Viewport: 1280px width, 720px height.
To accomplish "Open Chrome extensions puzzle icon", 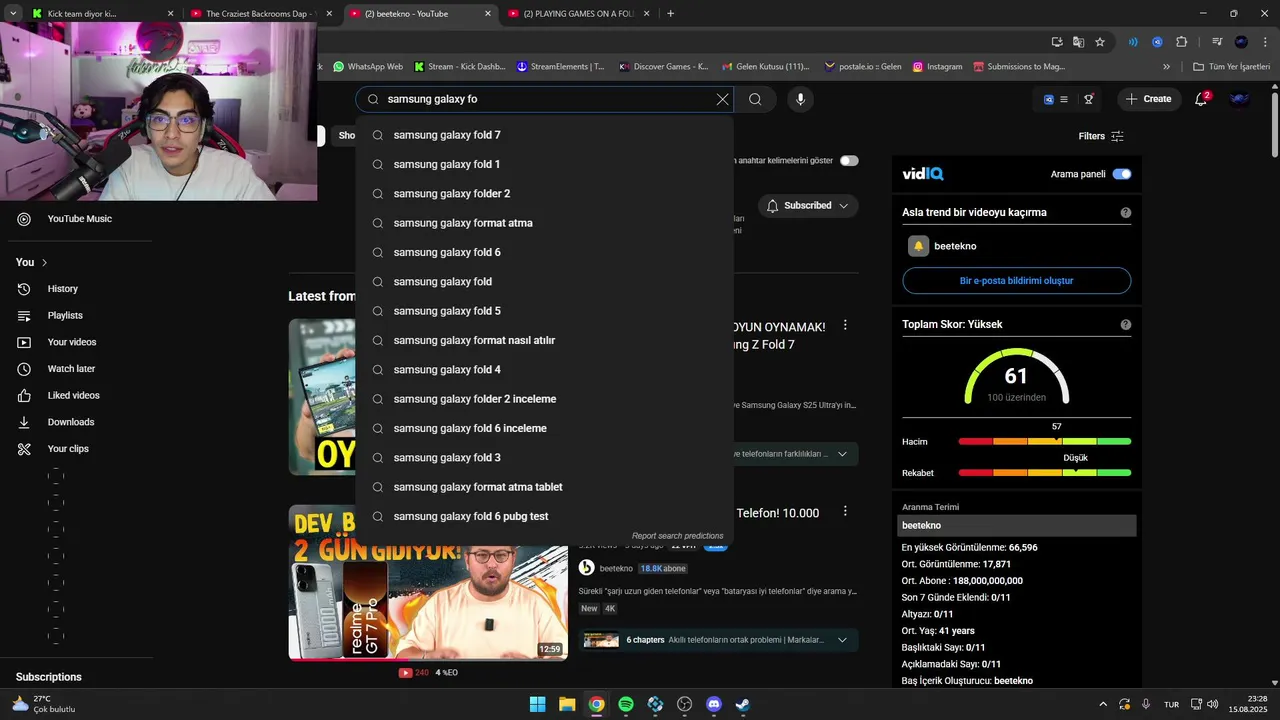I will pyautogui.click(x=1181, y=42).
